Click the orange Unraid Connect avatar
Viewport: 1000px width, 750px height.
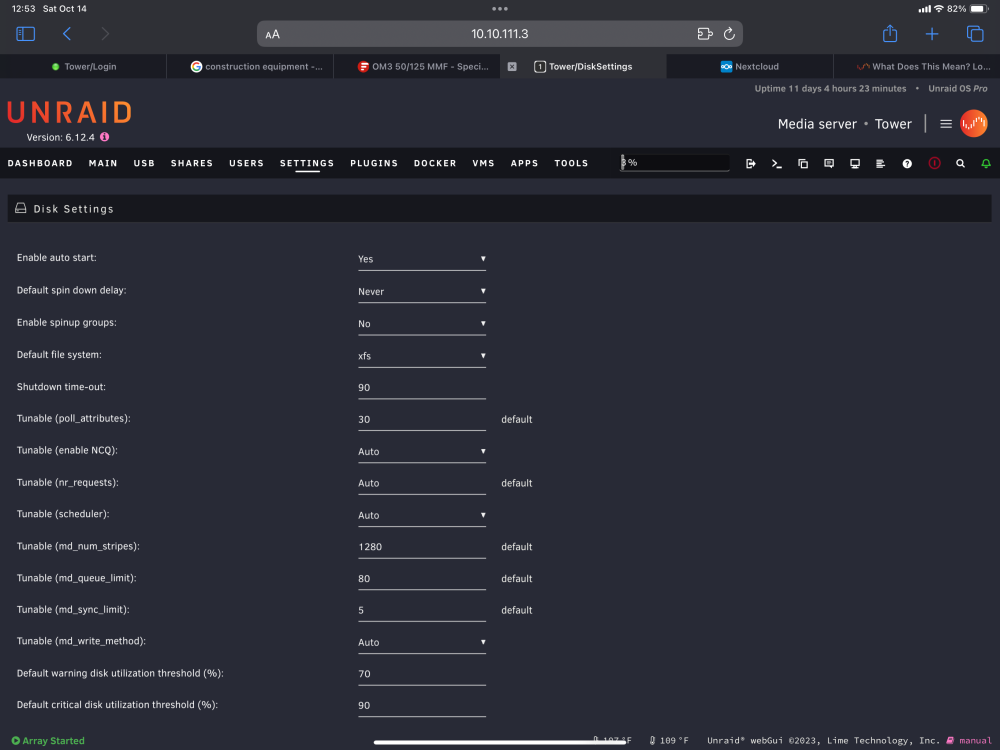click(974, 124)
